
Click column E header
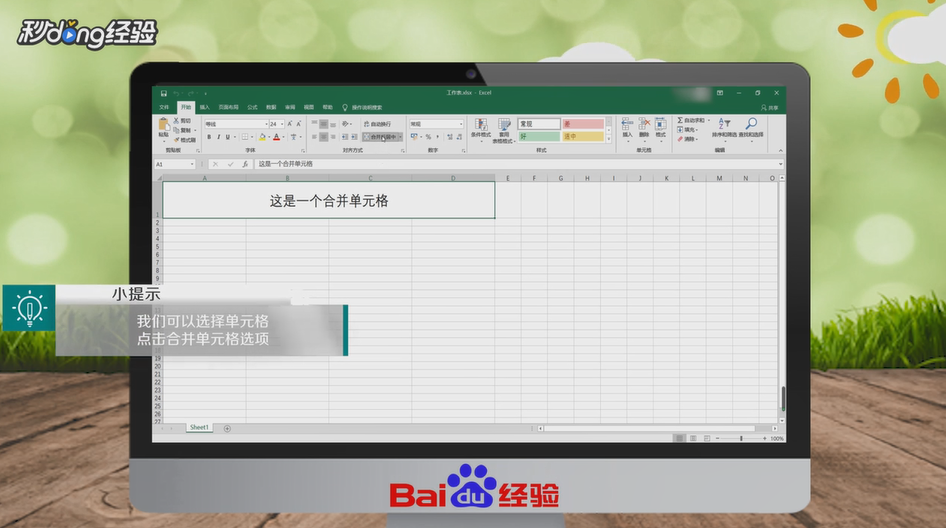[x=508, y=178]
